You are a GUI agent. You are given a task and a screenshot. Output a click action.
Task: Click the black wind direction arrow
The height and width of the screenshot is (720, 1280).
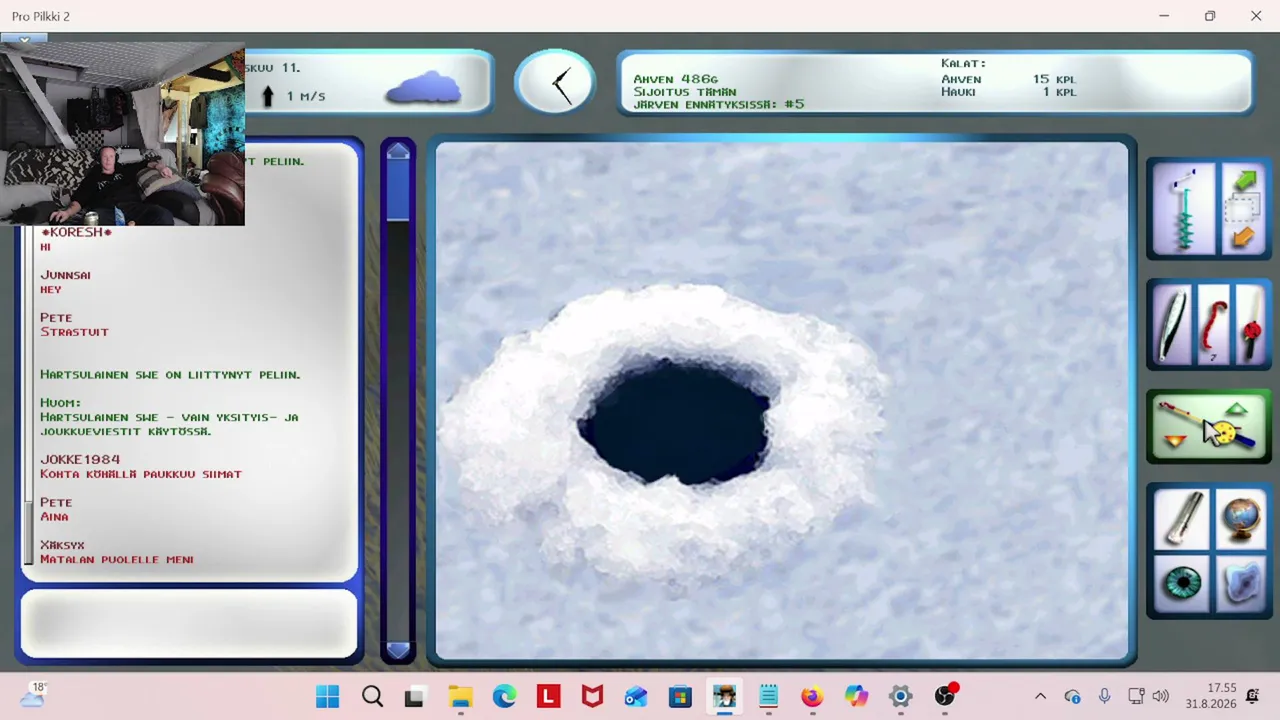267,96
